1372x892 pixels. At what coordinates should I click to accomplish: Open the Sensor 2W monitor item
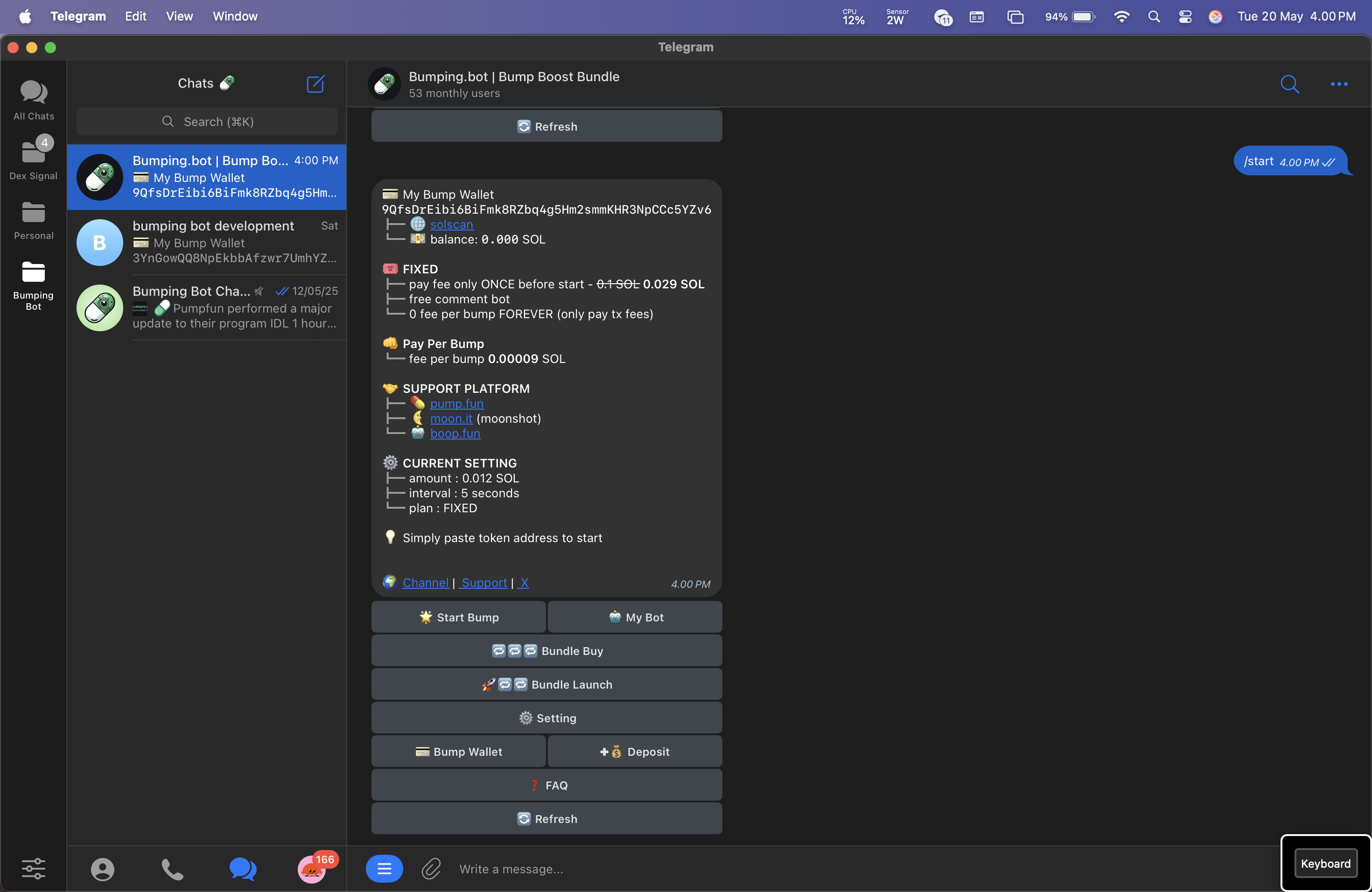pos(897,17)
